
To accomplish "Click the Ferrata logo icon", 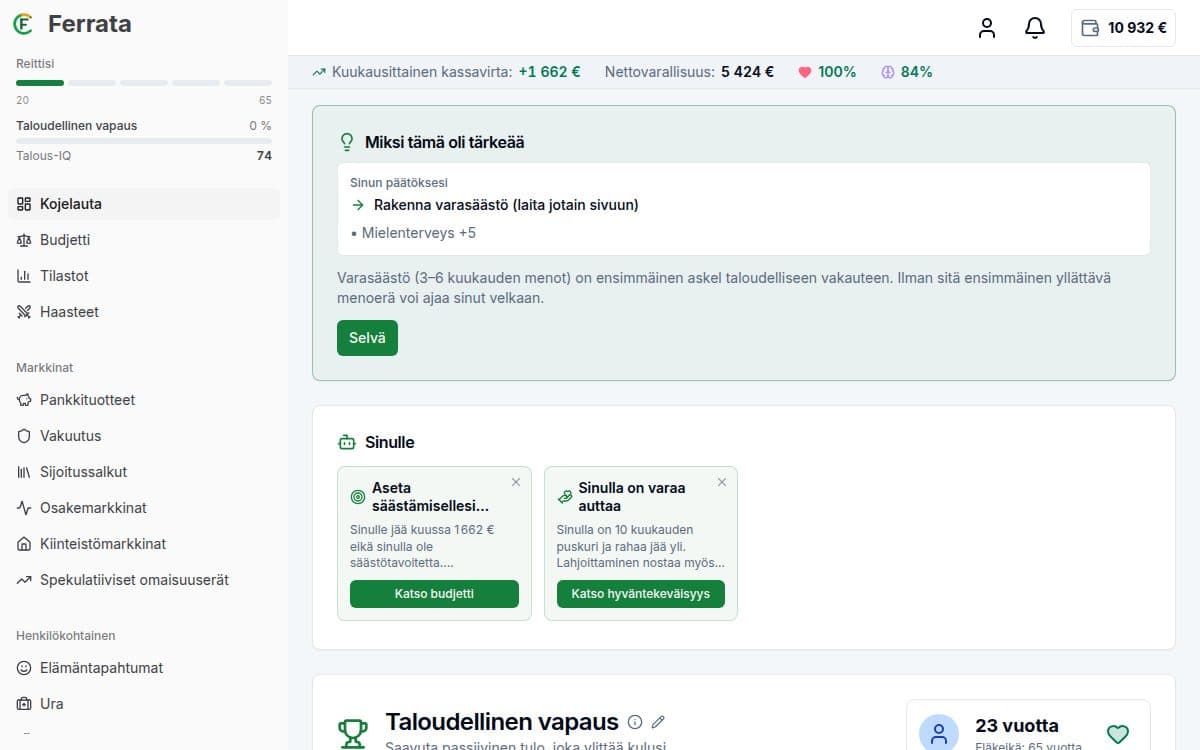I will click(22, 24).
